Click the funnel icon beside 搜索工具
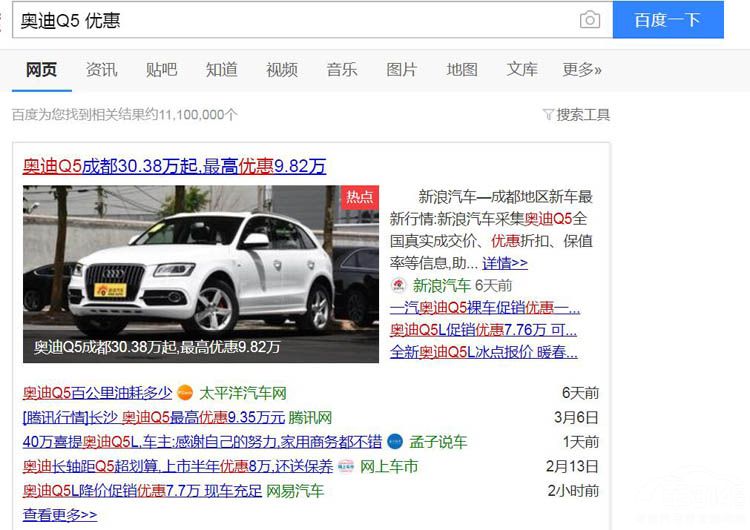Viewport: 750px width, 530px height. point(548,115)
